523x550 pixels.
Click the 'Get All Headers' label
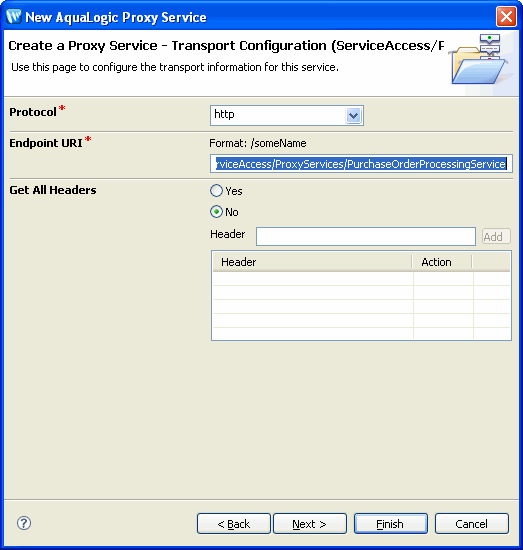point(53,190)
